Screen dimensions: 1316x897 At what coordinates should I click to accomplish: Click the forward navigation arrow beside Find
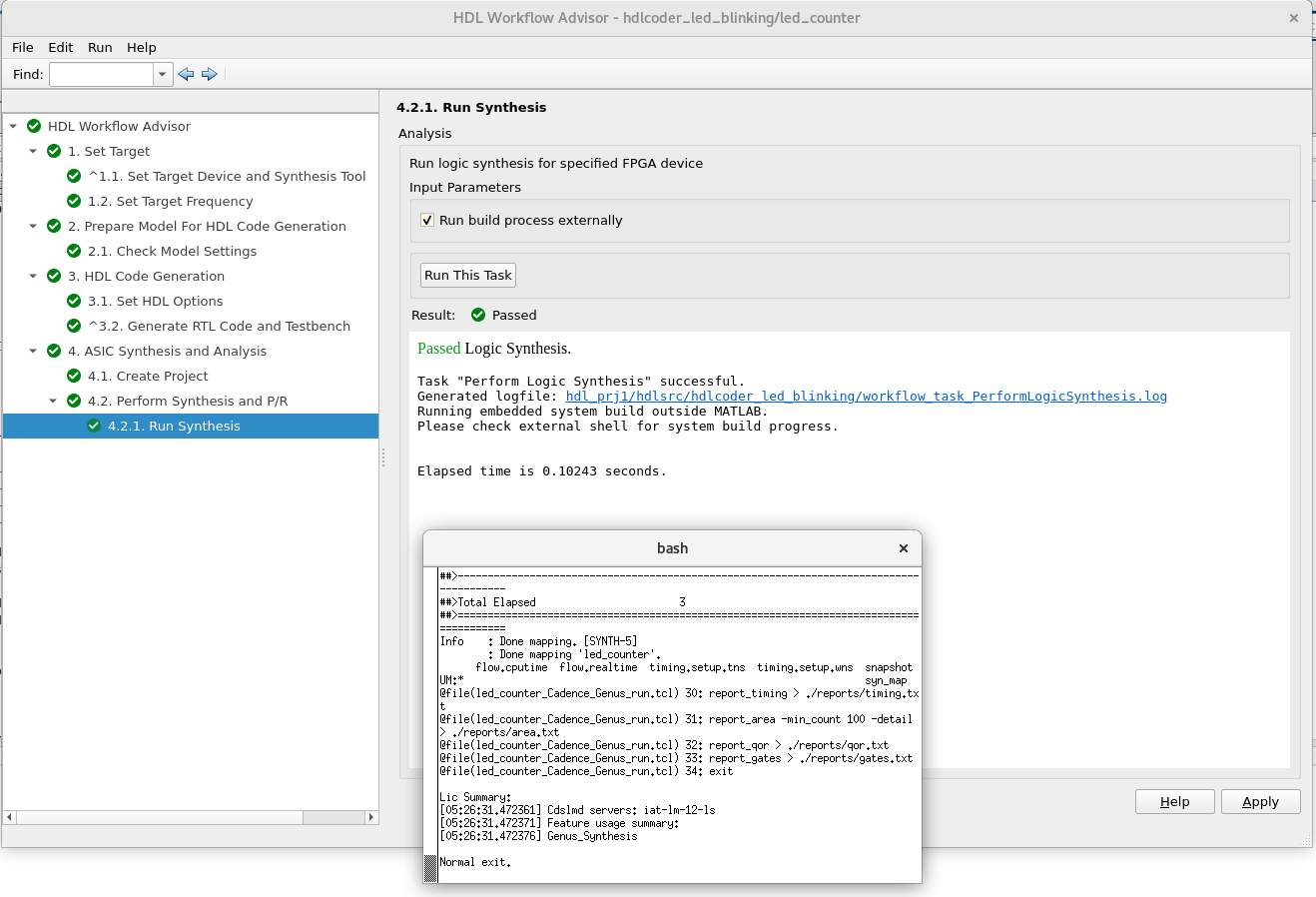[x=210, y=74]
